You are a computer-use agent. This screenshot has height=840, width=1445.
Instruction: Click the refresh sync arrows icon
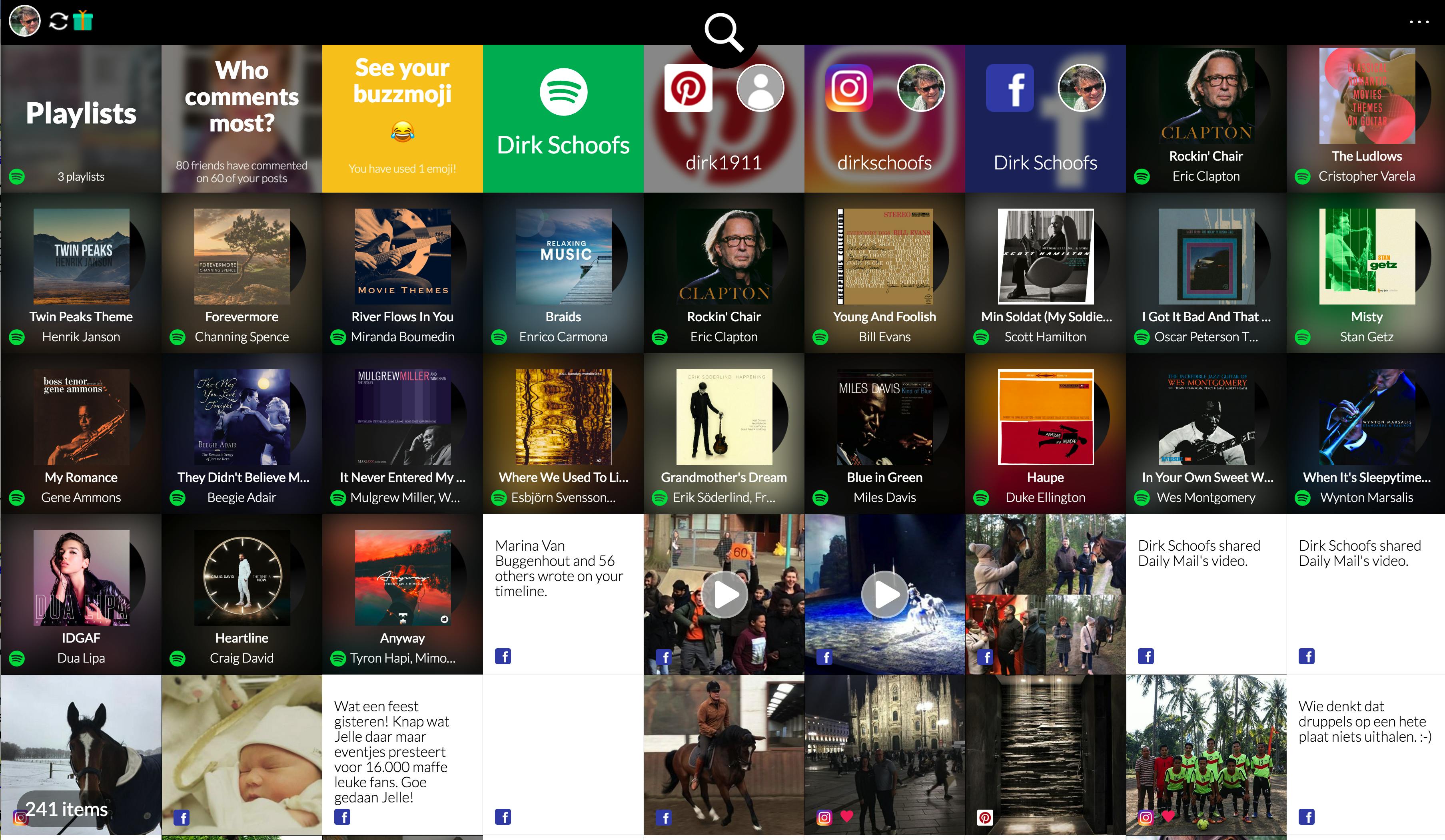(58, 21)
